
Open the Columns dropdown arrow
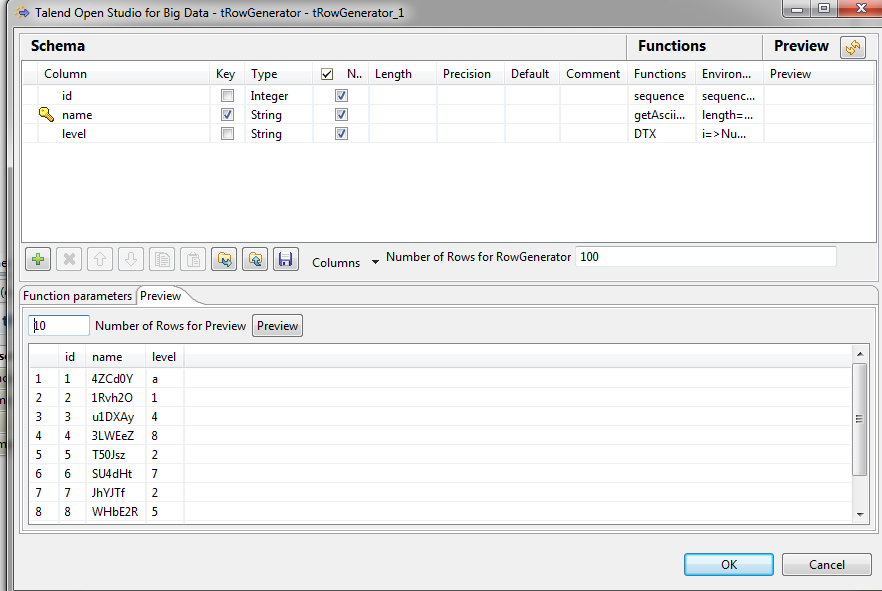(x=375, y=262)
